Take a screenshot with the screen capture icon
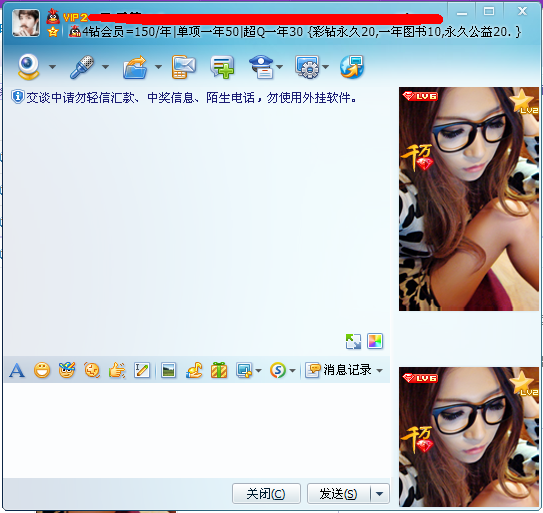Viewport: 543px width, 513px height. coord(244,371)
